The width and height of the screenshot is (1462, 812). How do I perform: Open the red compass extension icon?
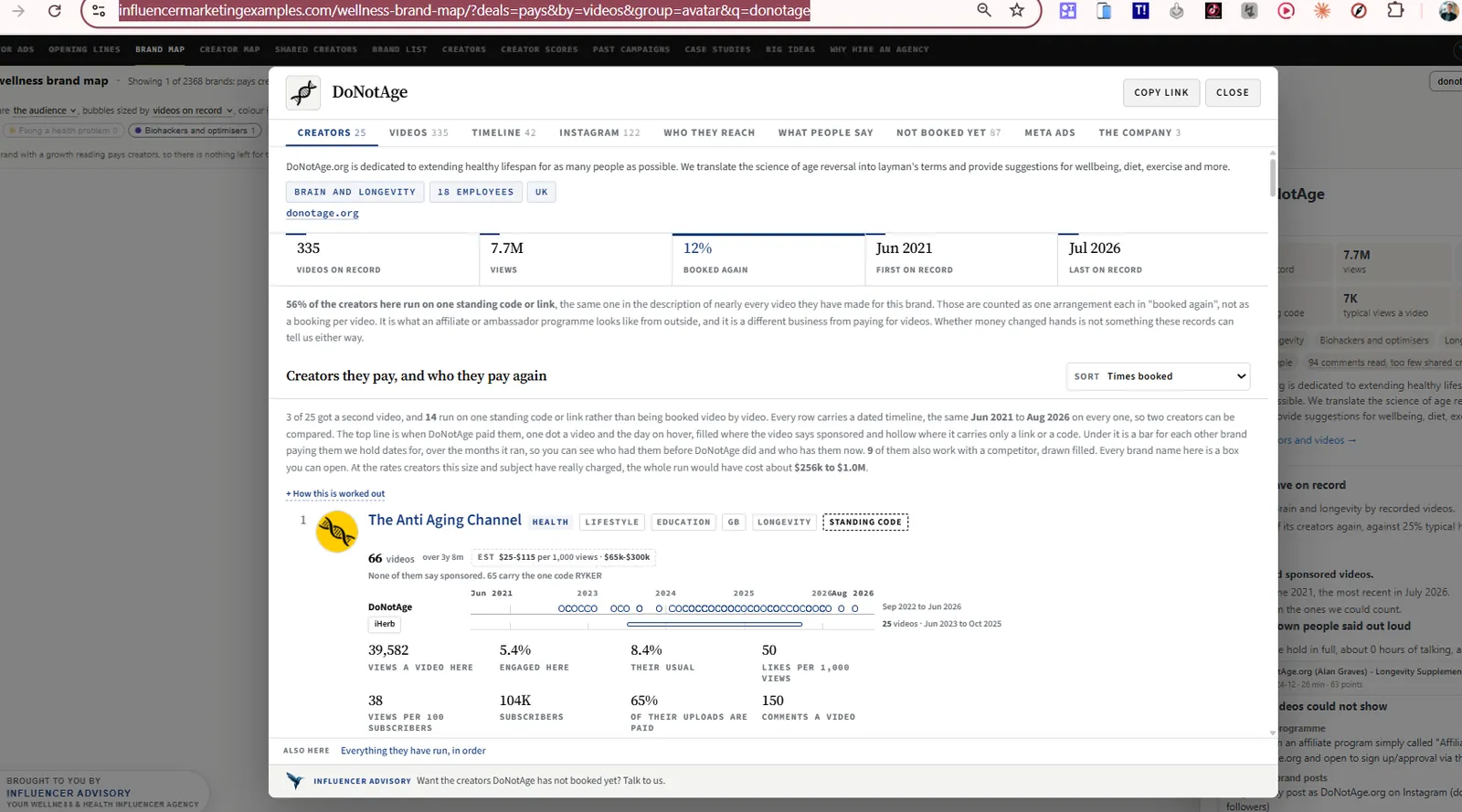pos(1359,11)
